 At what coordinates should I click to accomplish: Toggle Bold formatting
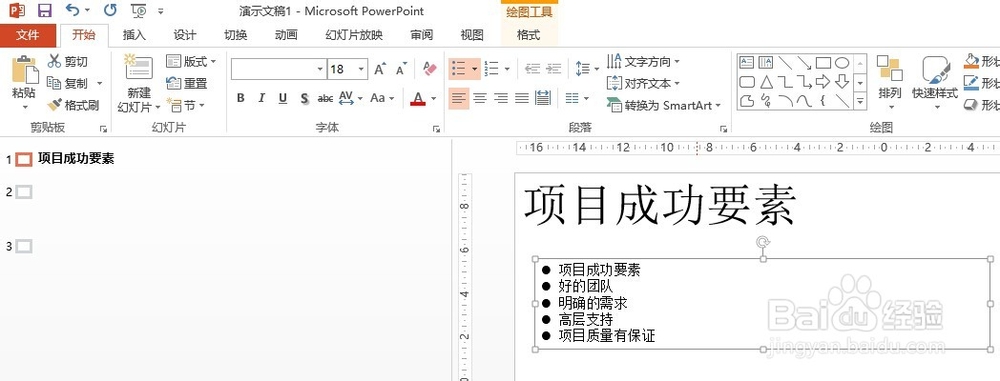coord(240,98)
